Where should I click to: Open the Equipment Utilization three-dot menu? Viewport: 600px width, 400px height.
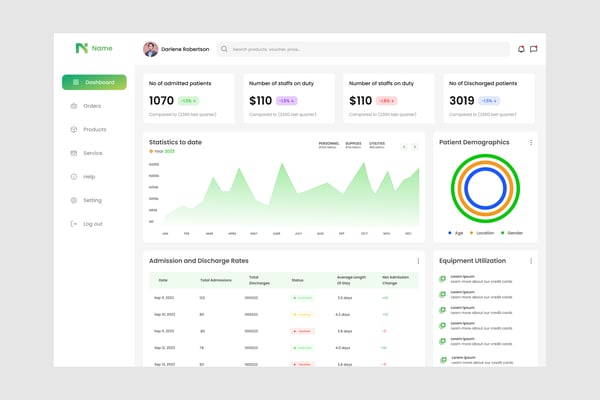pos(531,261)
